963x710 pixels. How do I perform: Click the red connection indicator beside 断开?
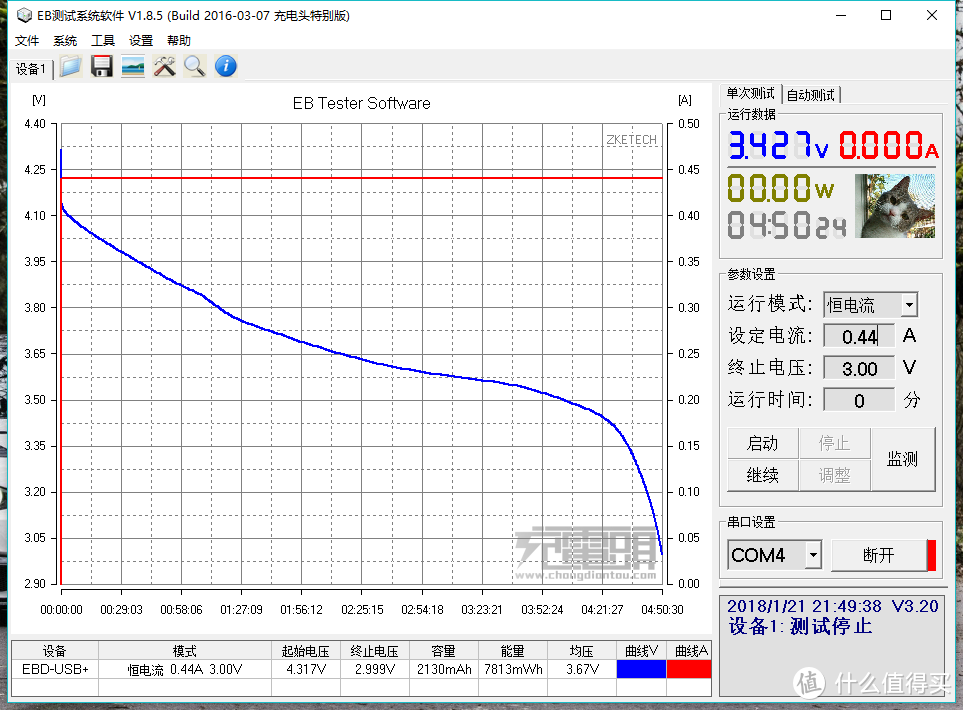(x=931, y=555)
